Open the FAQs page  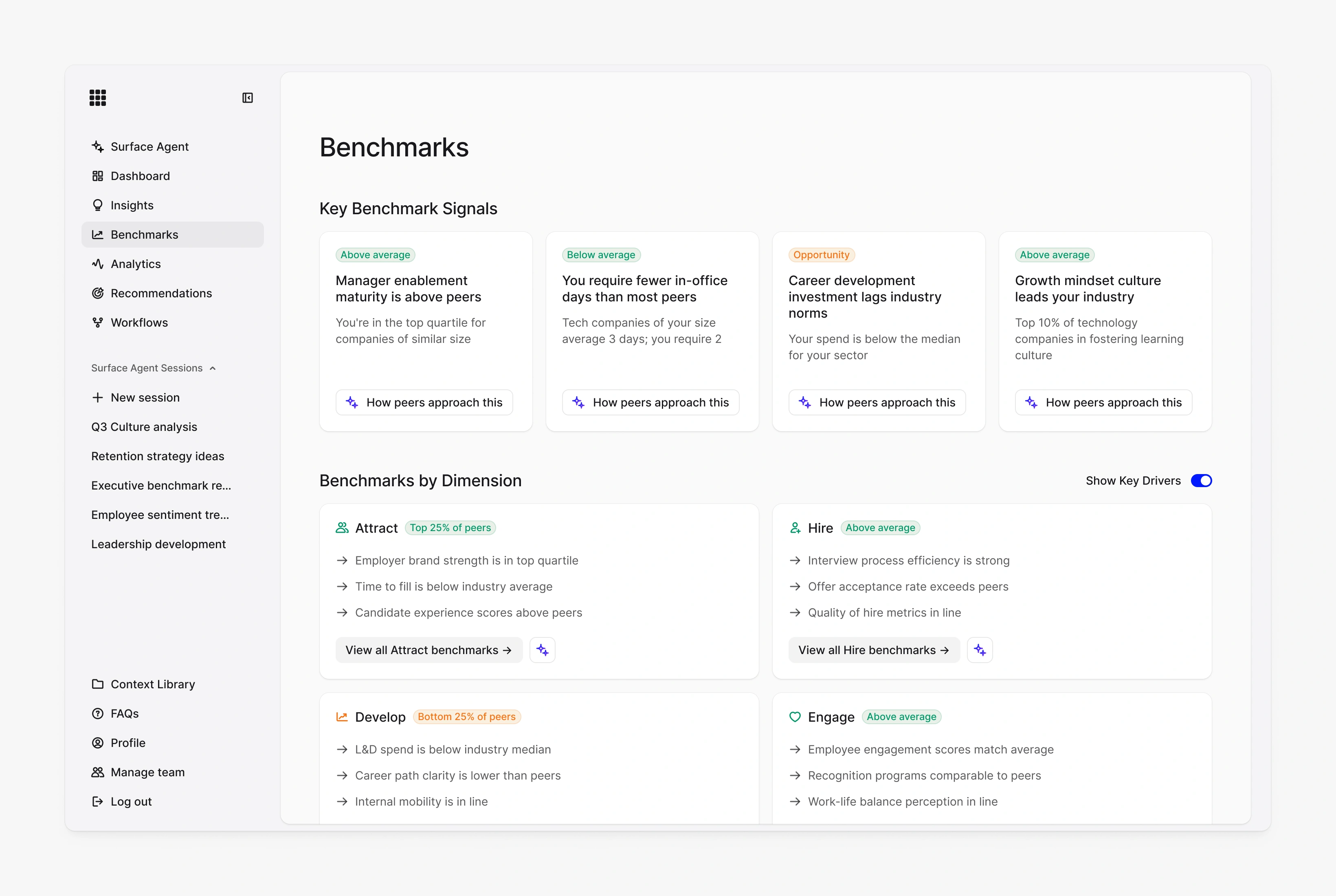pyautogui.click(x=173, y=714)
